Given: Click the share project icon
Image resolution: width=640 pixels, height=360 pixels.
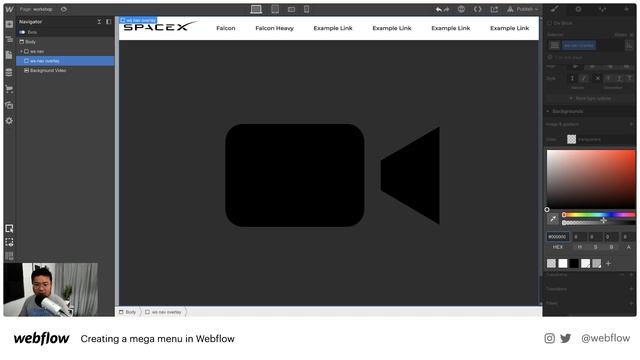Looking at the screenshot, I should pos(494,9).
